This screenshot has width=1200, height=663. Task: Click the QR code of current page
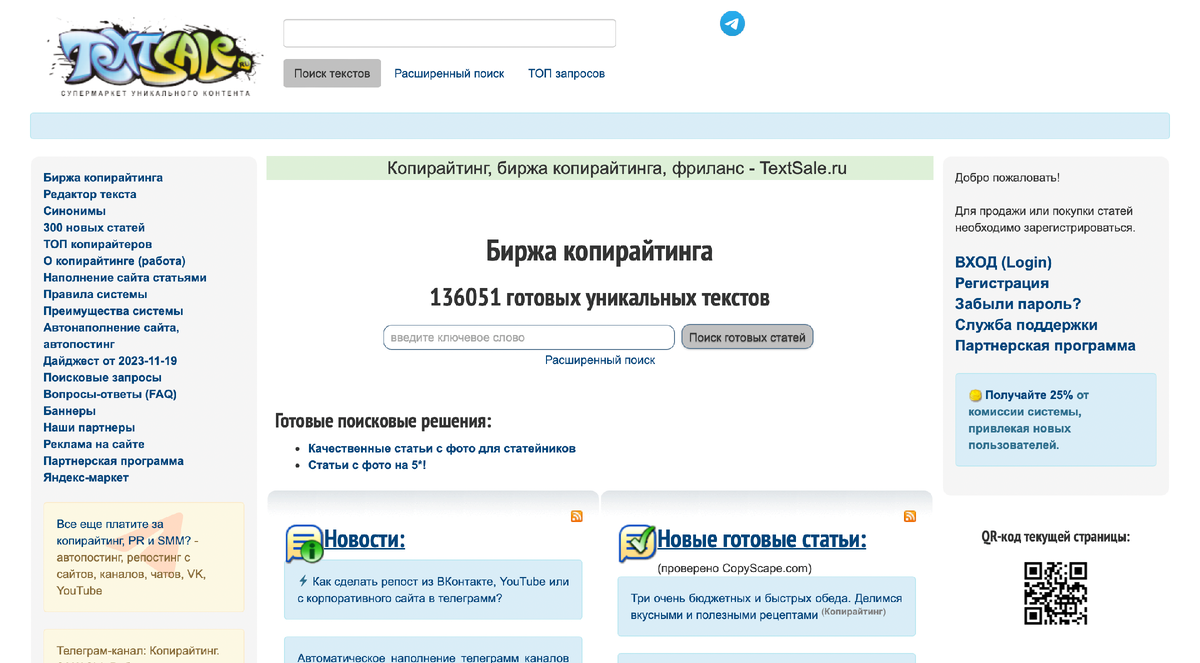pos(1055,594)
